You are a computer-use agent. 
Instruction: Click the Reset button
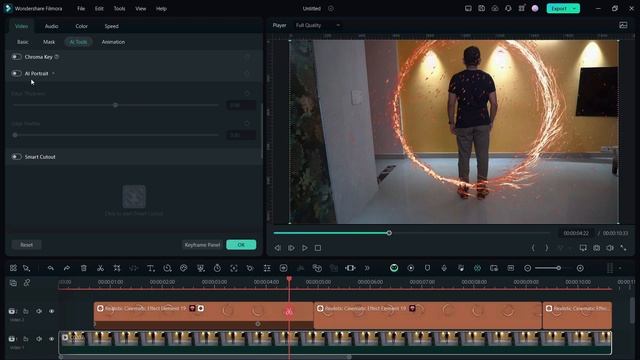(x=27, y=245)
